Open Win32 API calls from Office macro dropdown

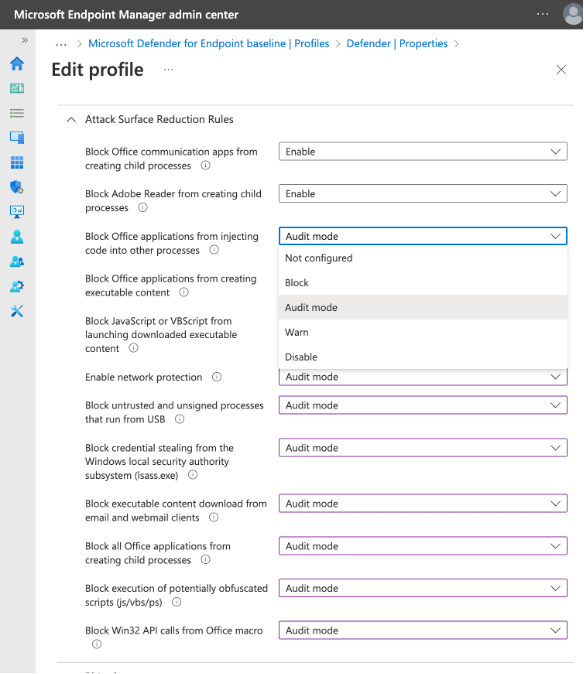[423, 630]
